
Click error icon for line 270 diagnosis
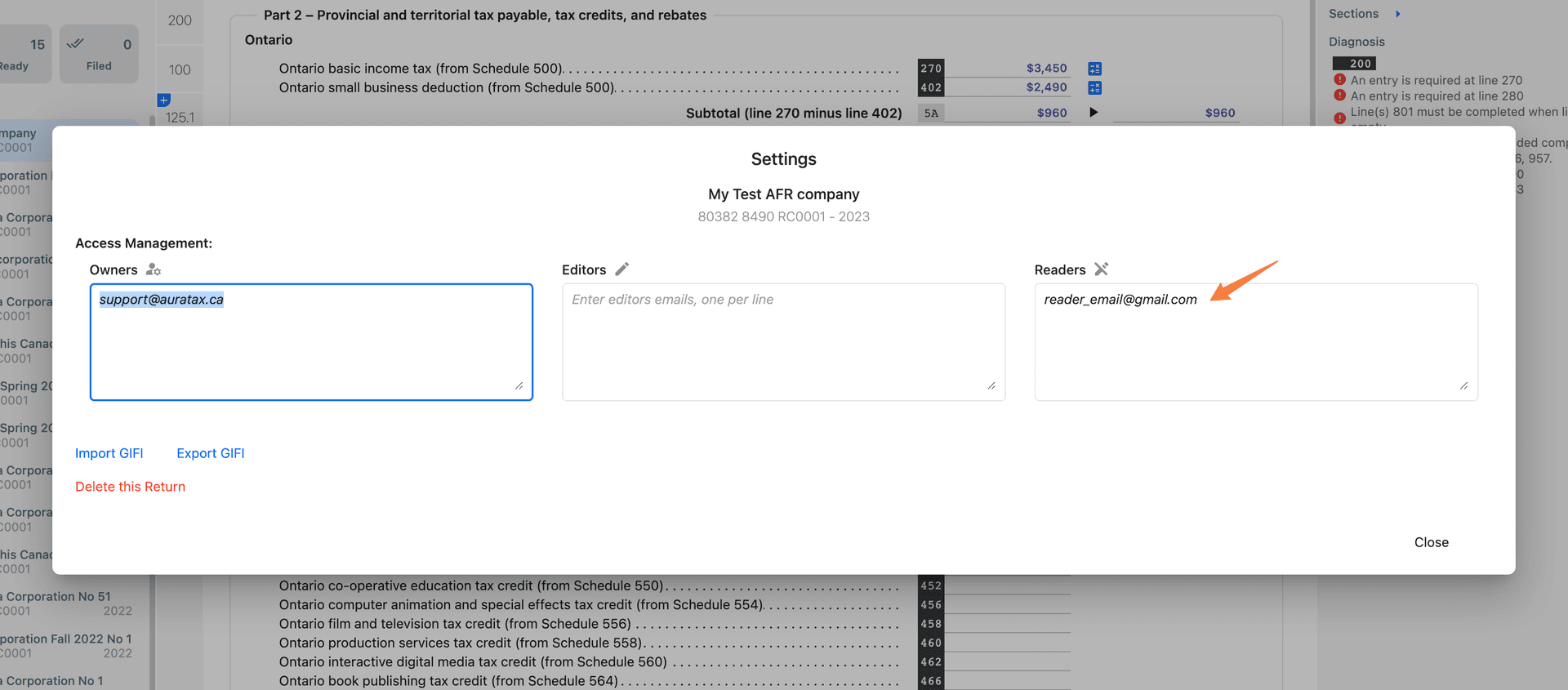[x=1339, y=80]
